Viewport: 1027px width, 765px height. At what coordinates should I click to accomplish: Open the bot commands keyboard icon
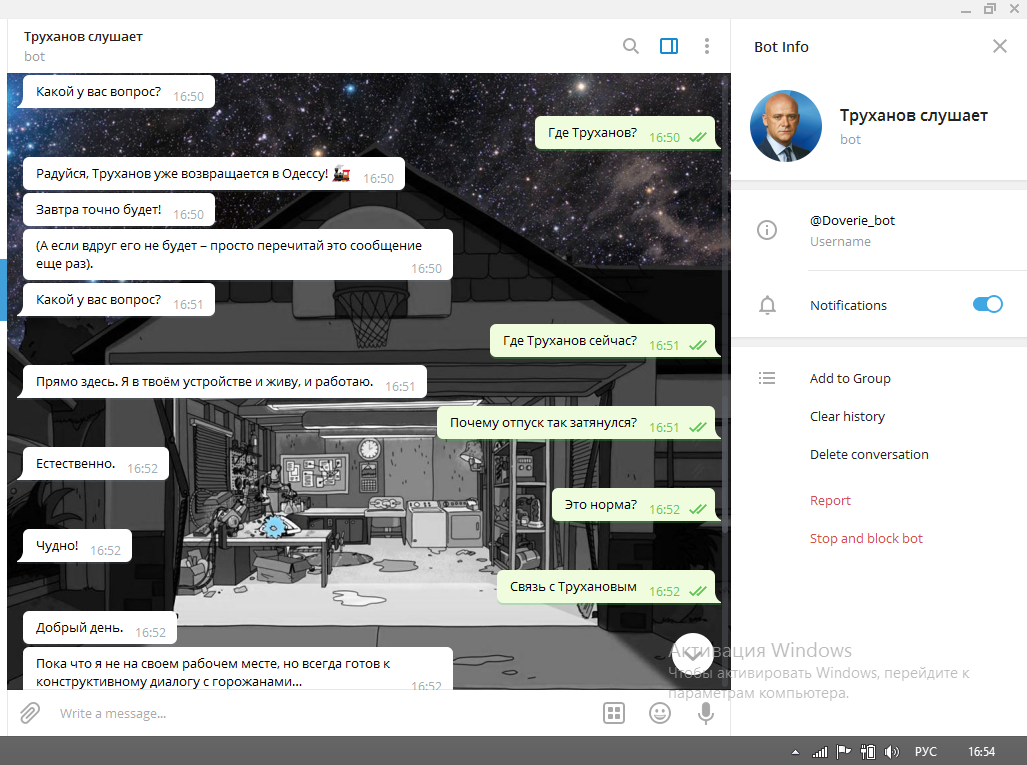(614, 713)
